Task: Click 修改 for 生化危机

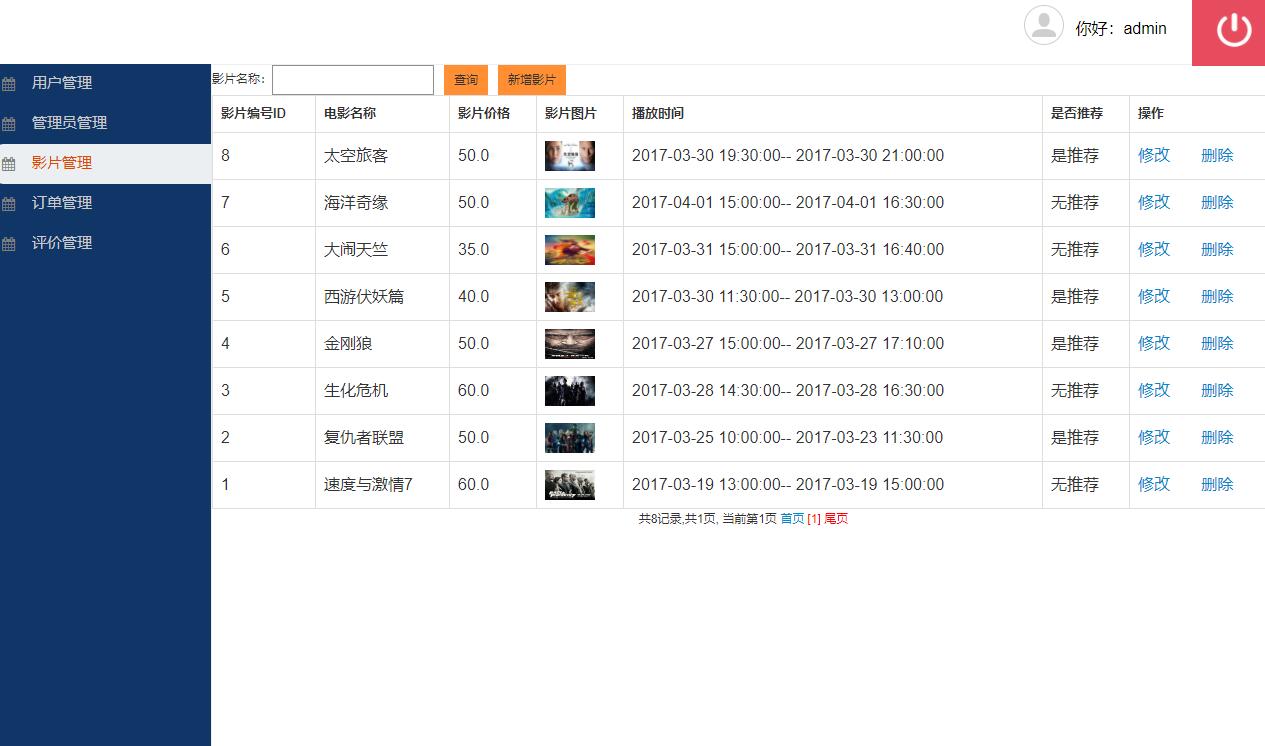Action: click(1154, 390)
